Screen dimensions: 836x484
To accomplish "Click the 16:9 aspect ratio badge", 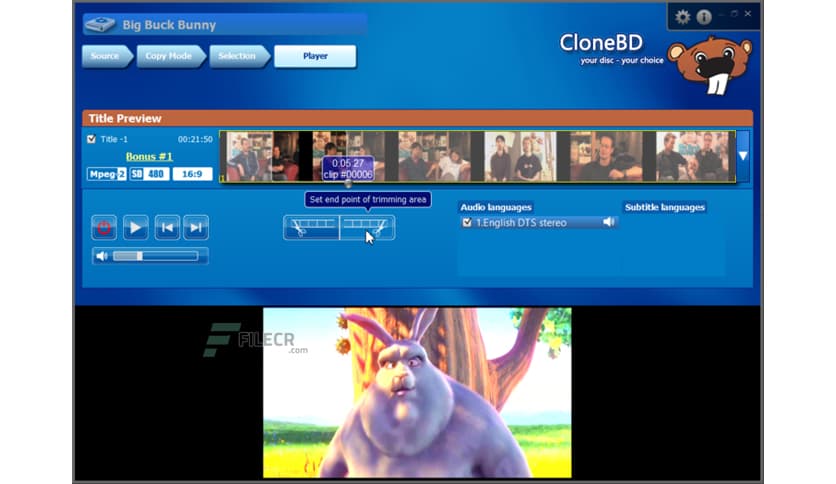I will coord(192,174).
